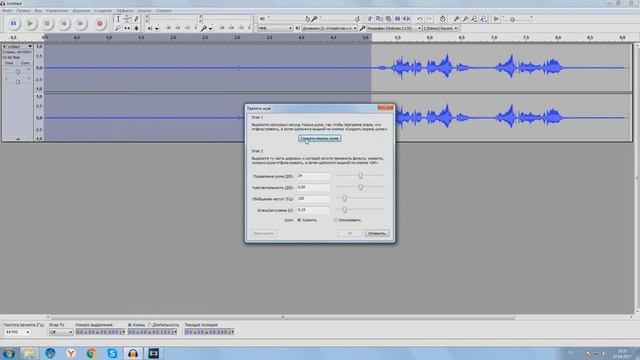Click the Stop transport button
640x360 pixels.
click(47, 24)
